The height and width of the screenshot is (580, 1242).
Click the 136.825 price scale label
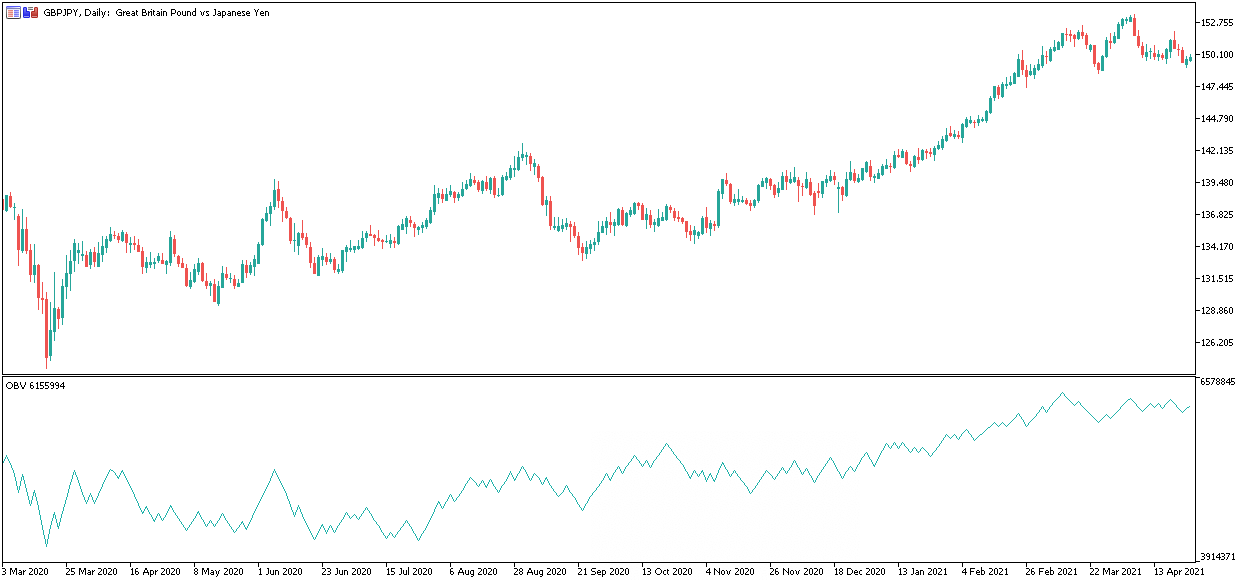1216,214
